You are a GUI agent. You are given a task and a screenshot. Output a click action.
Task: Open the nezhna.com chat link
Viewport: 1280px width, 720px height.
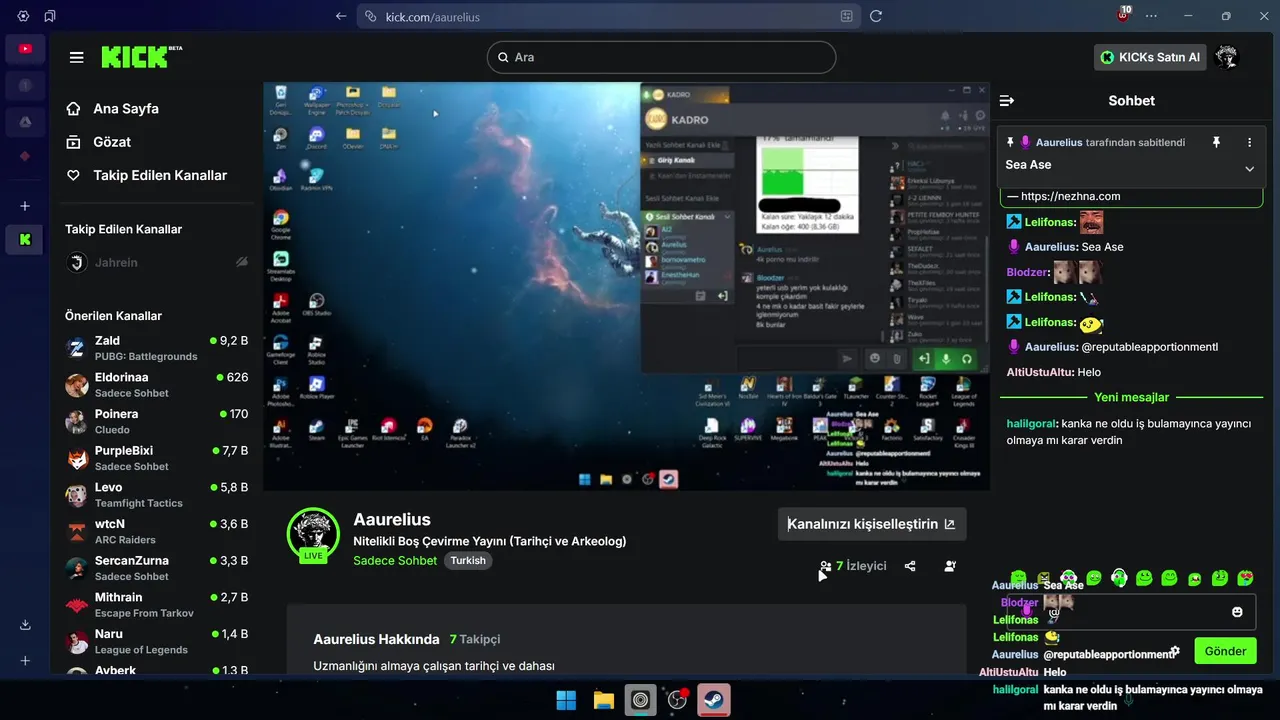1071,197
